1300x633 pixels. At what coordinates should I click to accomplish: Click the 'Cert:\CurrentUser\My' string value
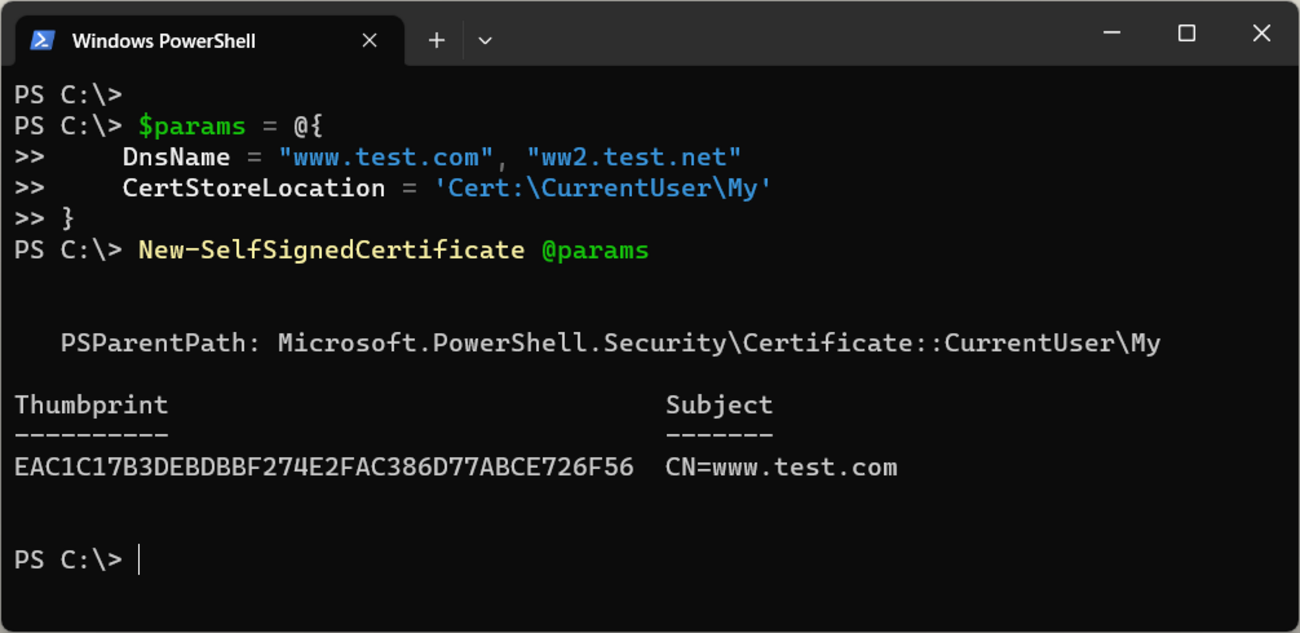(x=603, y=188)
